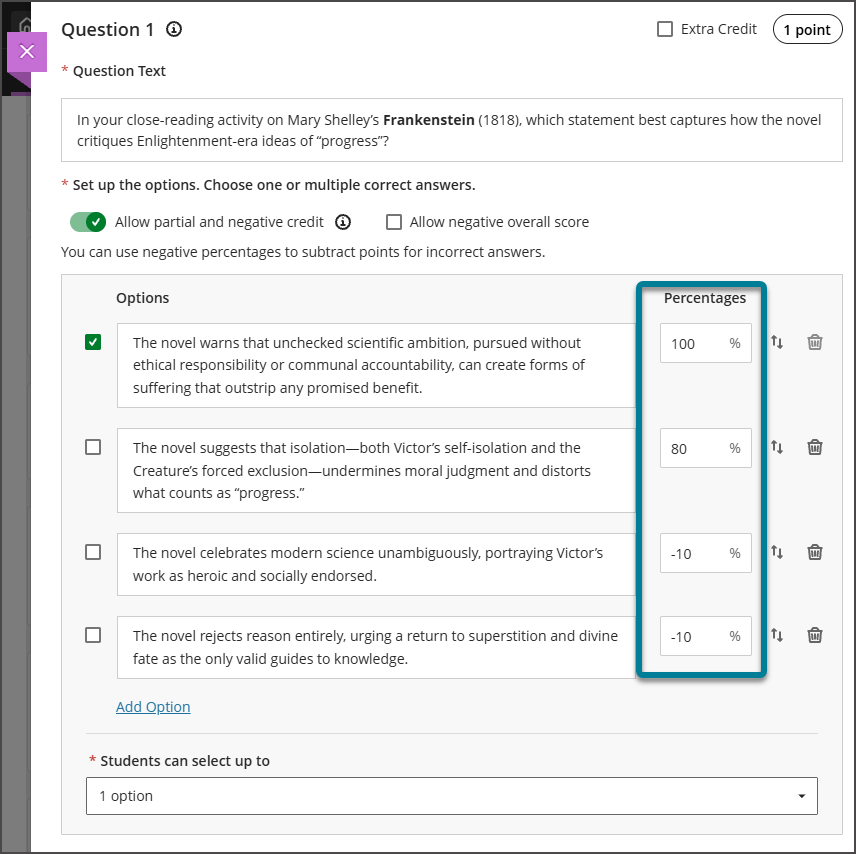
Task: Close the panel with the purple X
Action: [x=26, y=51]
